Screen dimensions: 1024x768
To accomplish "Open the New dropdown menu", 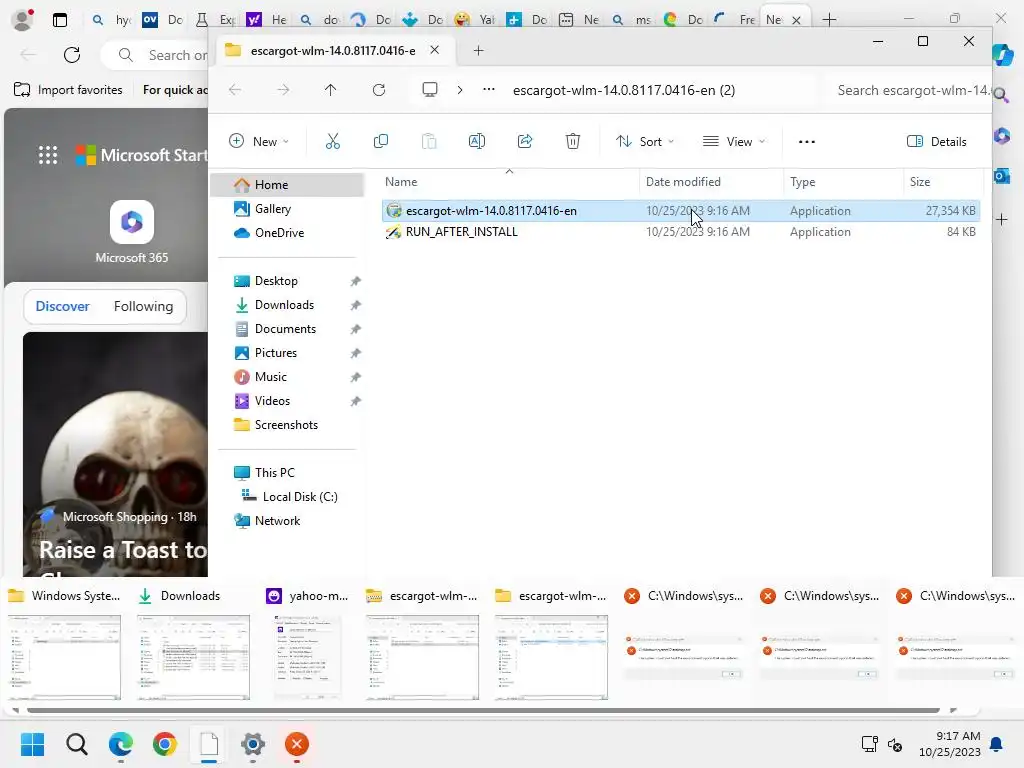I will tap(259, 142).
